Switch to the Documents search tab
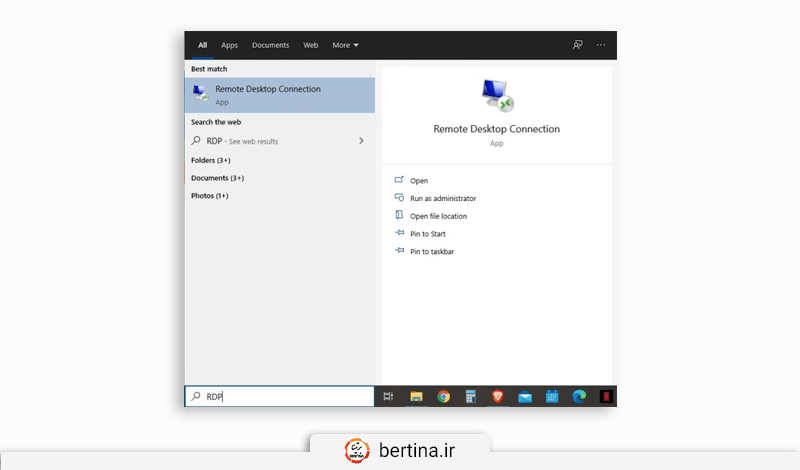 [x=270, y=45]
